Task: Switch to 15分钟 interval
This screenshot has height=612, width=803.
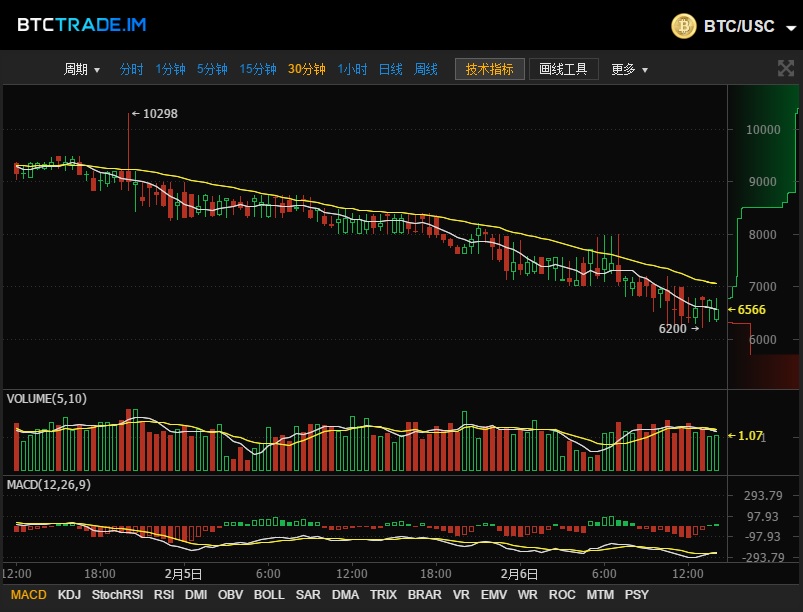Action: 257,69
